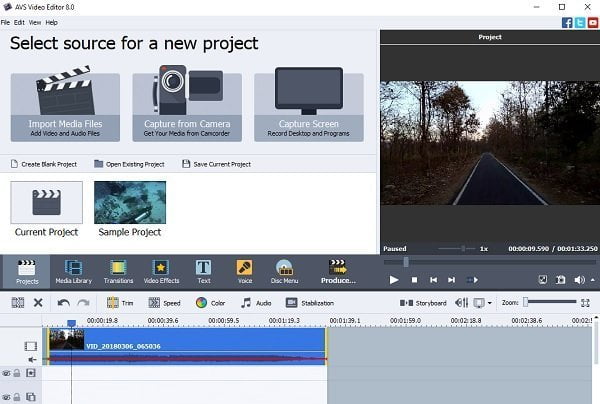
Task: Click Import Media Files card
Action: 65,107
